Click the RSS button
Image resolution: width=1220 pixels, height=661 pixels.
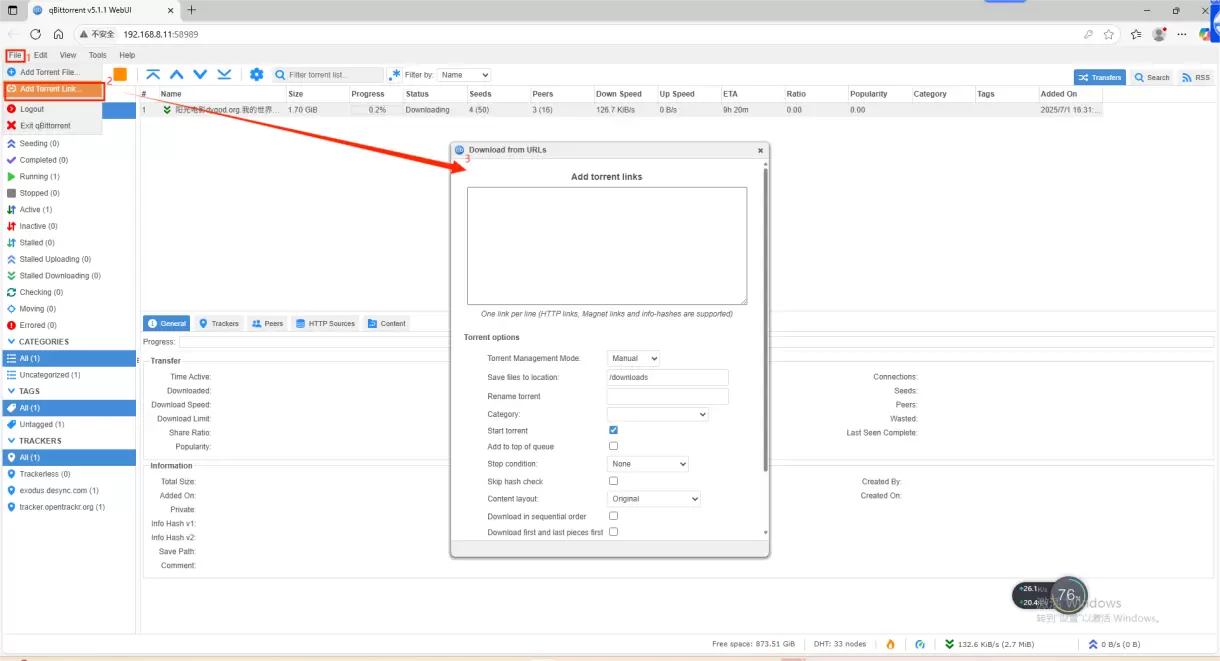point(1195,77)
